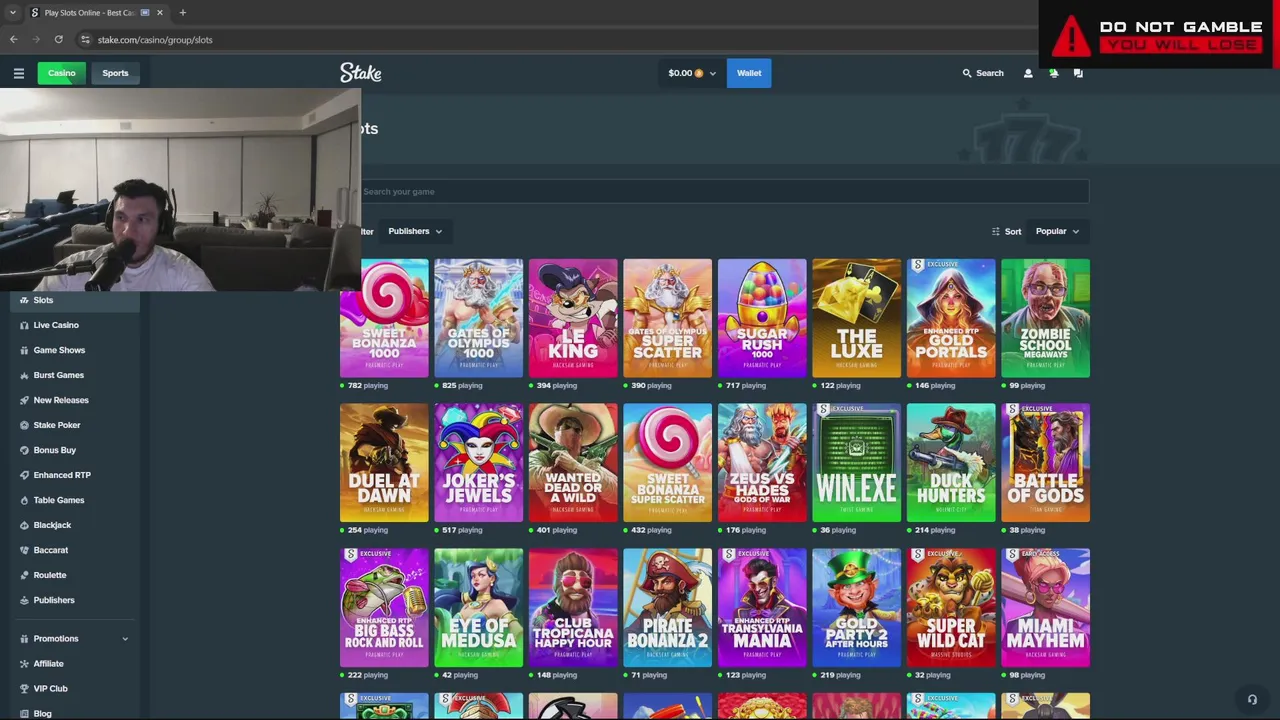Open Gates of Olympus 1000 thumbnail
The image size is (1280, 720).
point(478,318)
